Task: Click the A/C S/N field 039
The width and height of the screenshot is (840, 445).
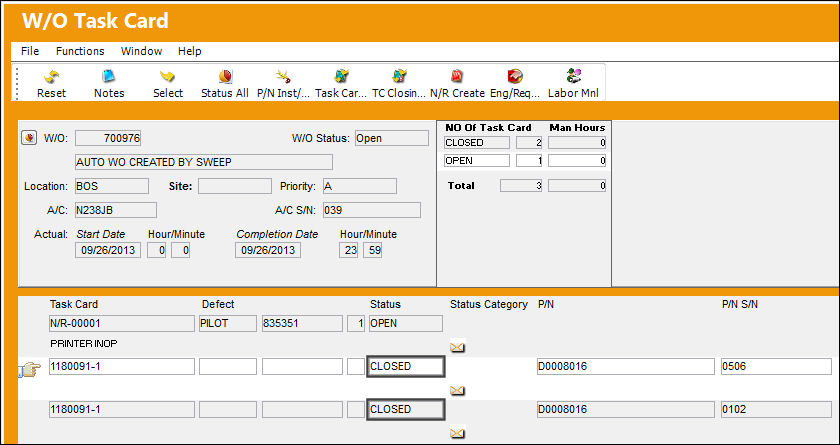Action: (372, 210)
